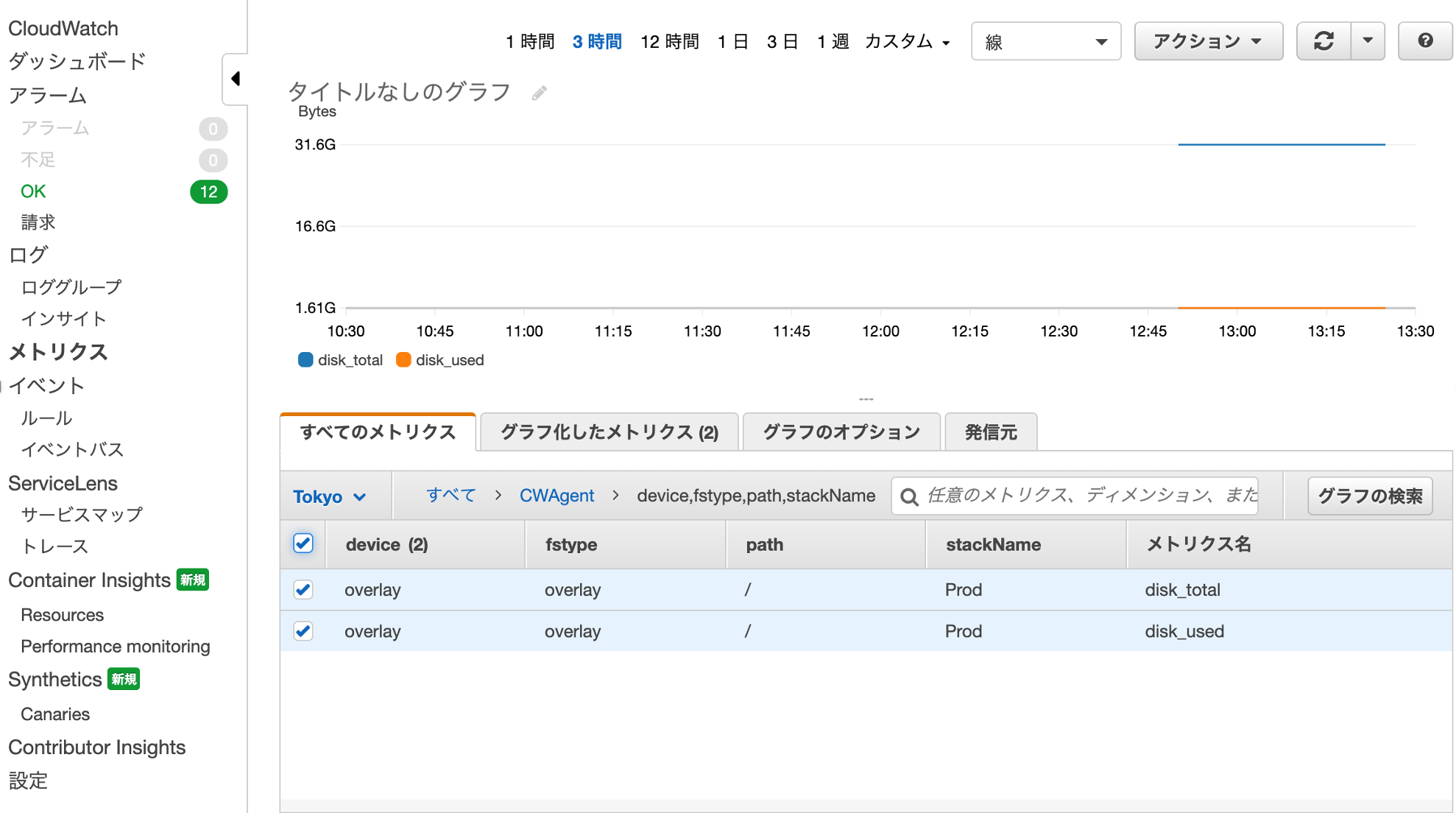Click the search magnifier icon in metrics filter
Screen dimensions: 1456x813
(x=910, y=497)
